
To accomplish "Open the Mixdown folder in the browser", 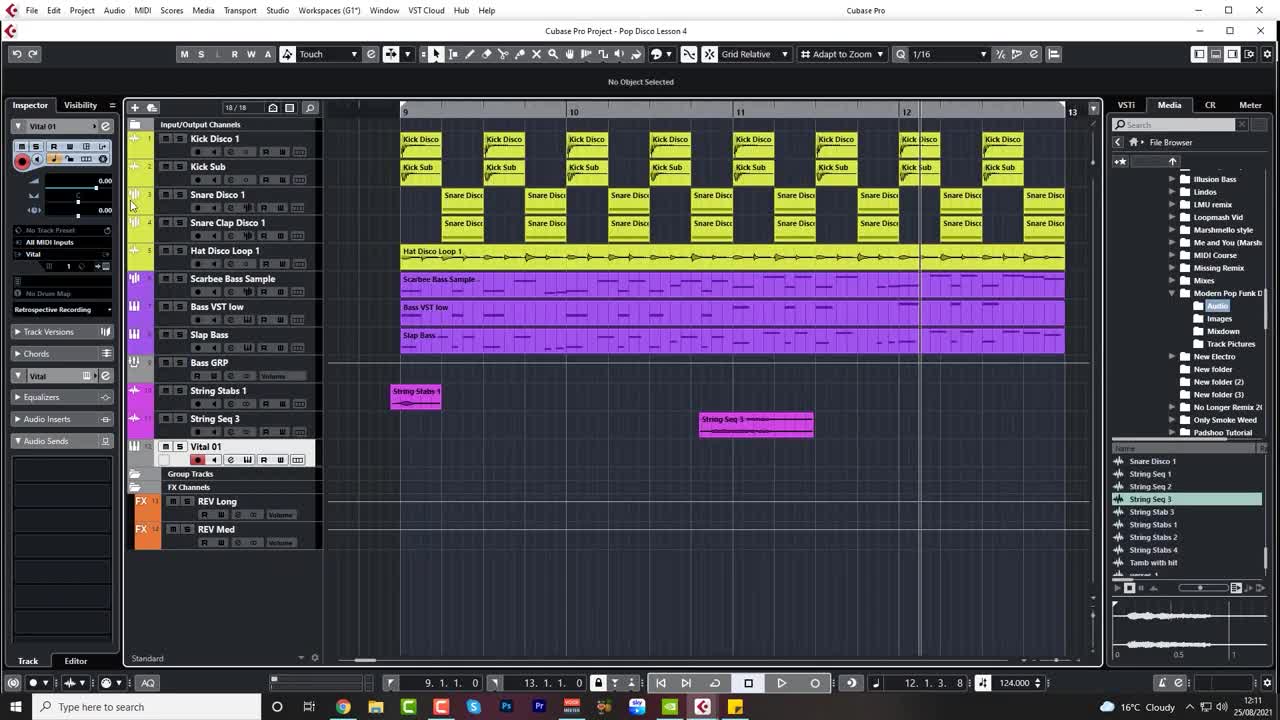I will pyautogui.click(x=1222, y=331).
